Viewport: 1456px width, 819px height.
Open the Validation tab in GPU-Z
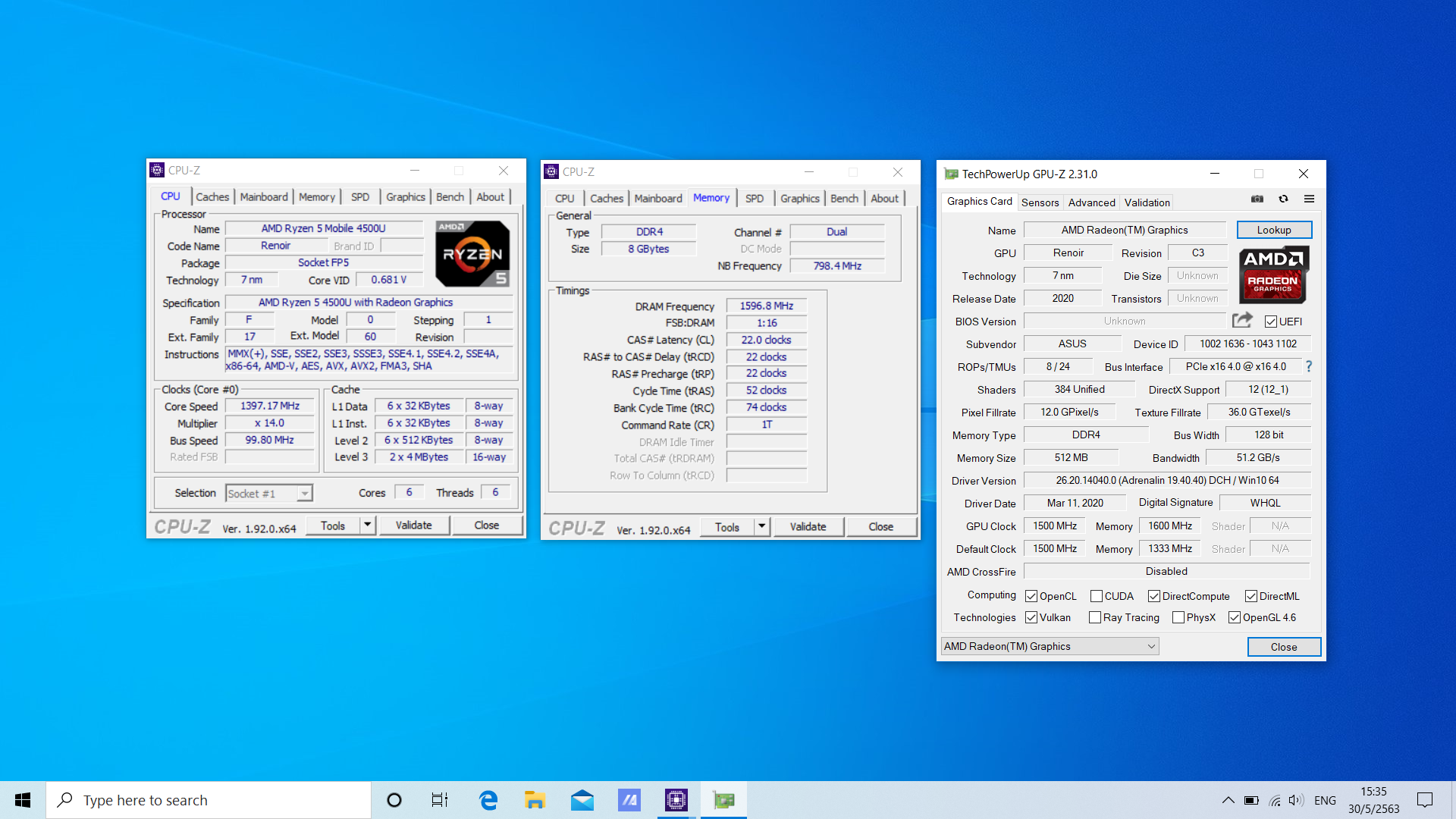click(x=1147, y=202)
